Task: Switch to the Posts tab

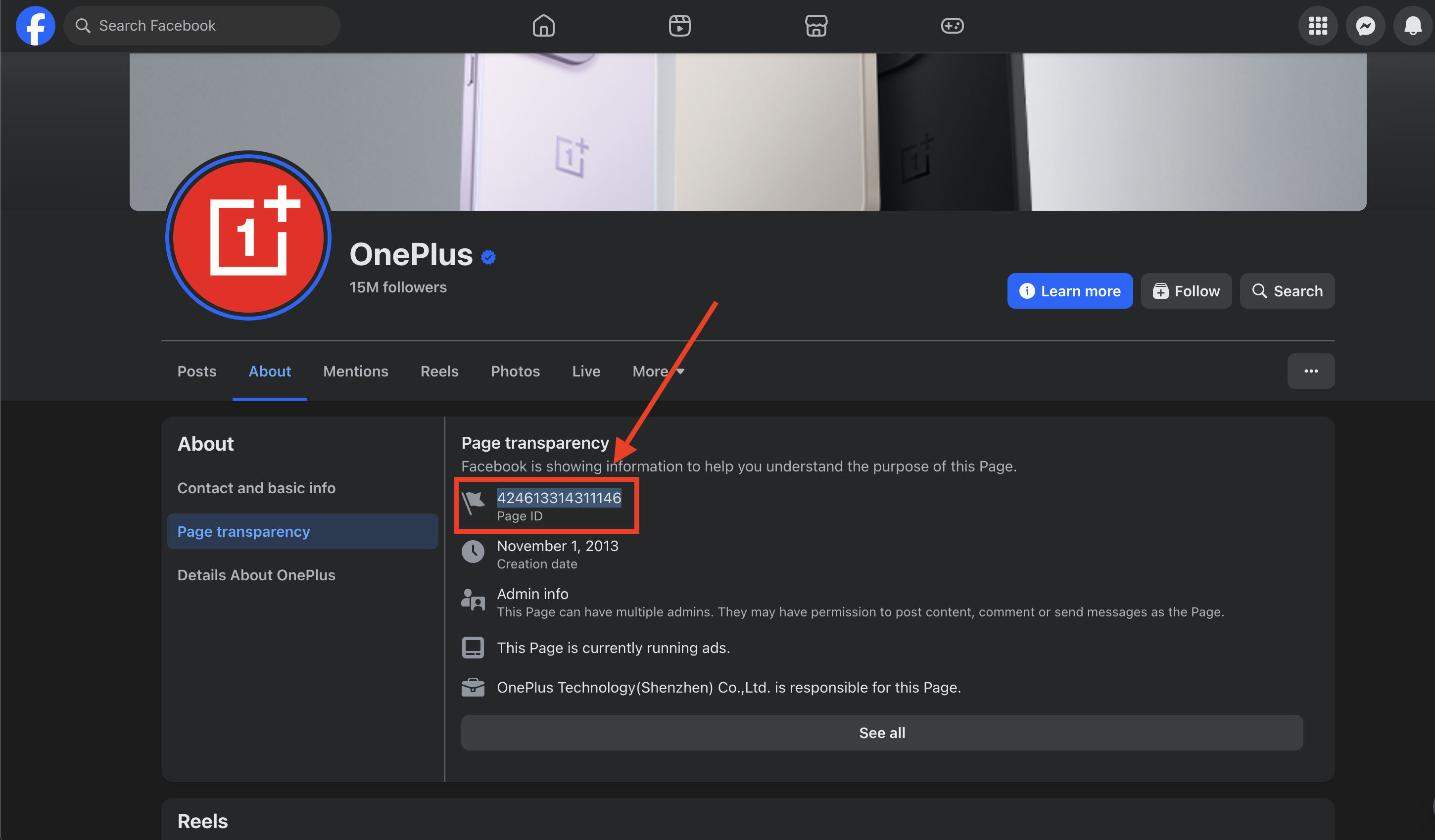Action: click(x=196, y=371)
